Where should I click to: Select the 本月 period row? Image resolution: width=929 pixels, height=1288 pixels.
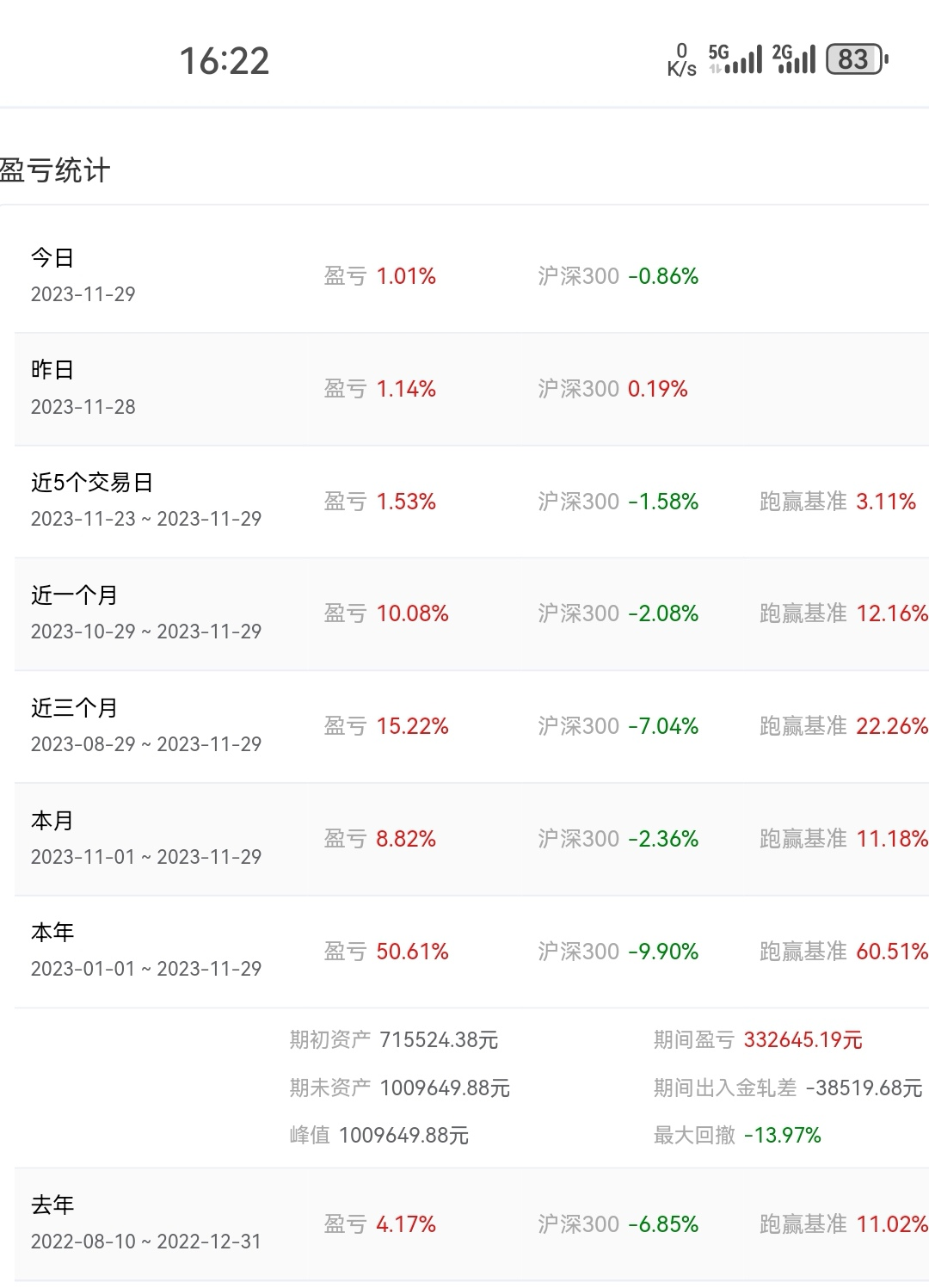(x=464, y=839)
